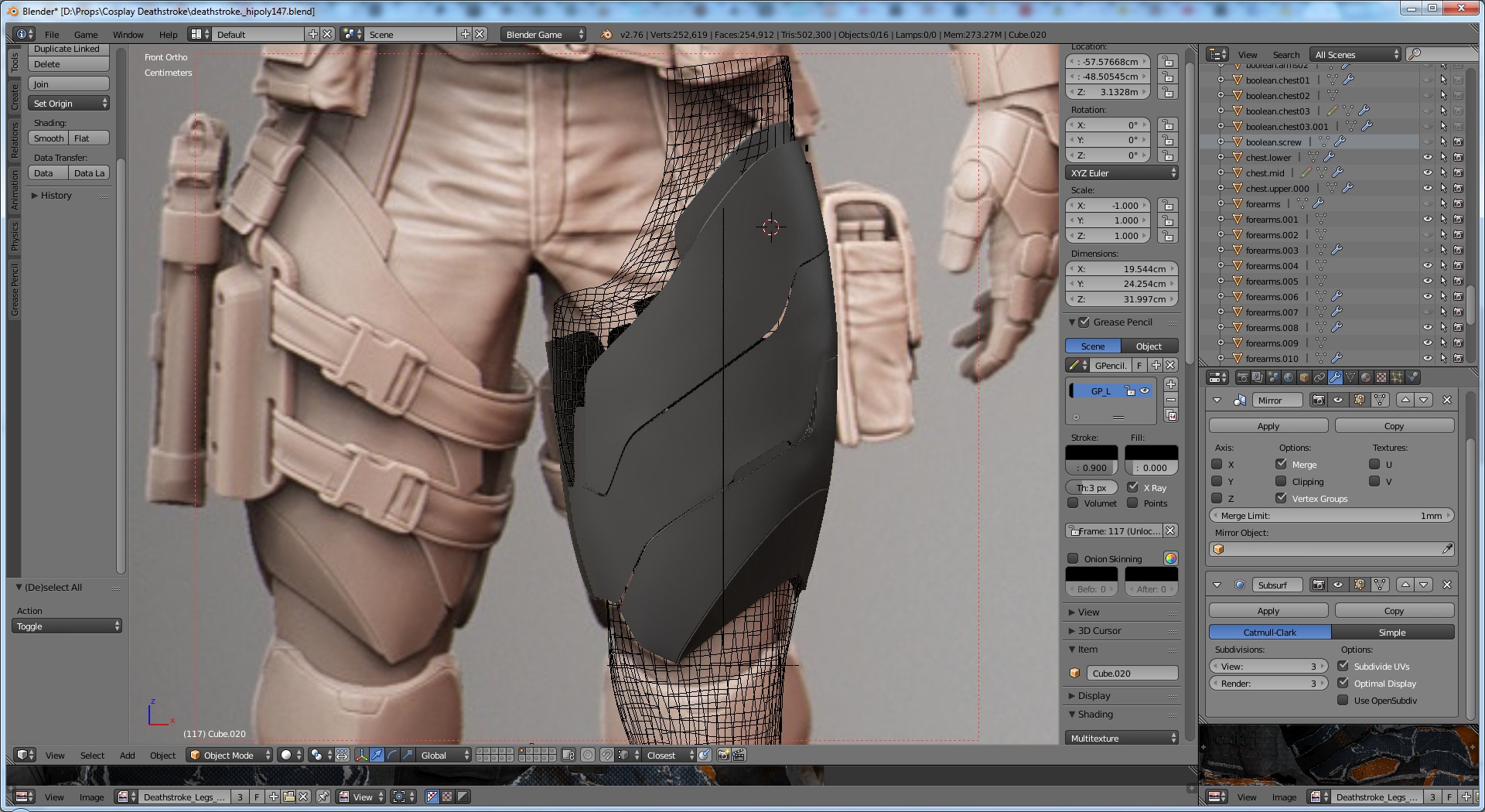Click the Smooth shading button
Screen dimensions: 1485x812
click(x=49, y=138)
